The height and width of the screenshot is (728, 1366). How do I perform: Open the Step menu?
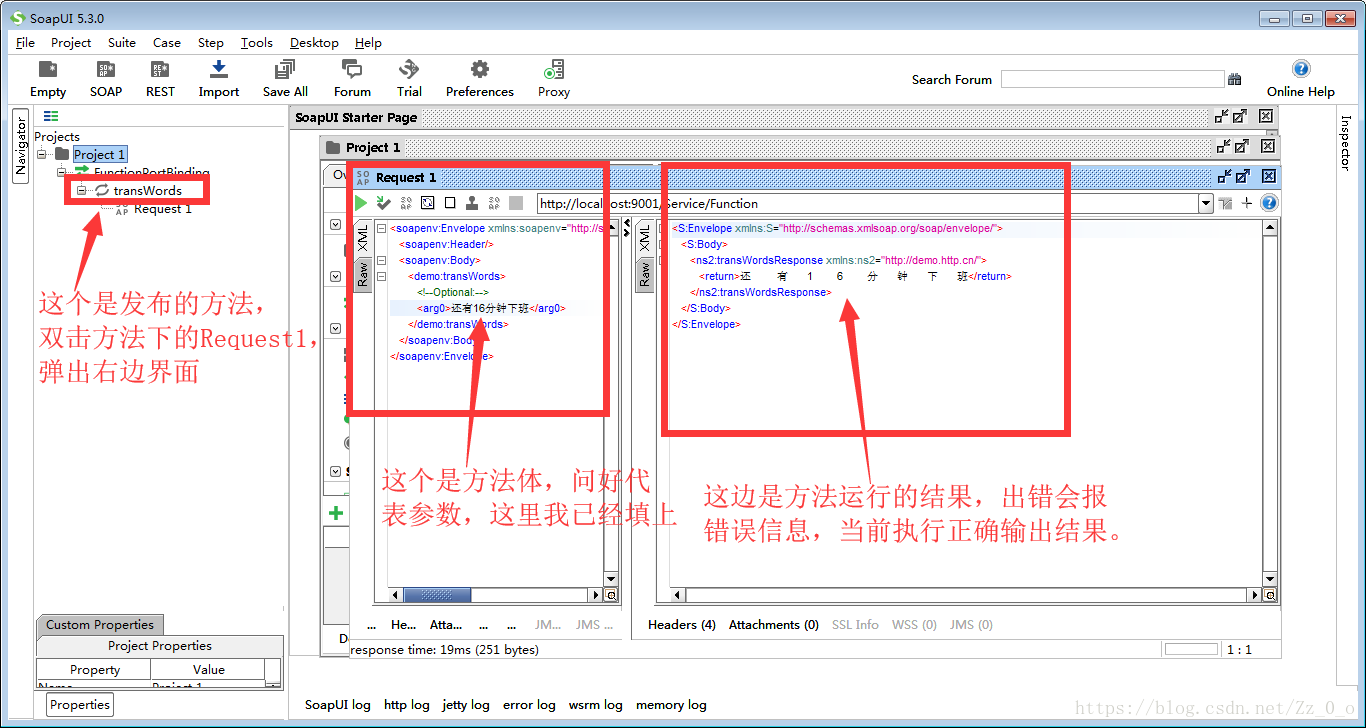[x=211, y=42]
